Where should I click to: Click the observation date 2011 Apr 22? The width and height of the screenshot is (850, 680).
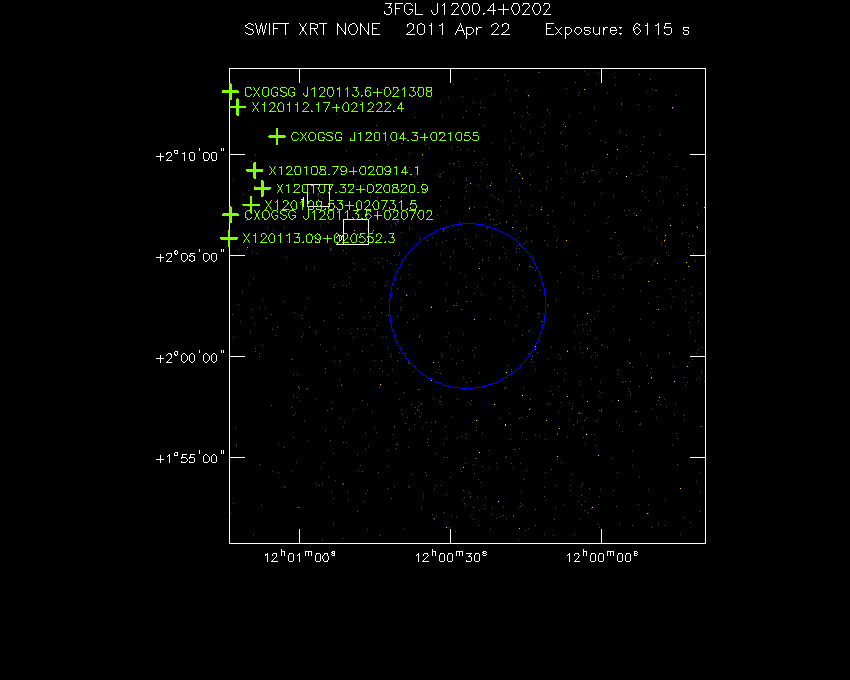pyautogui.click(x=458, y=30)
